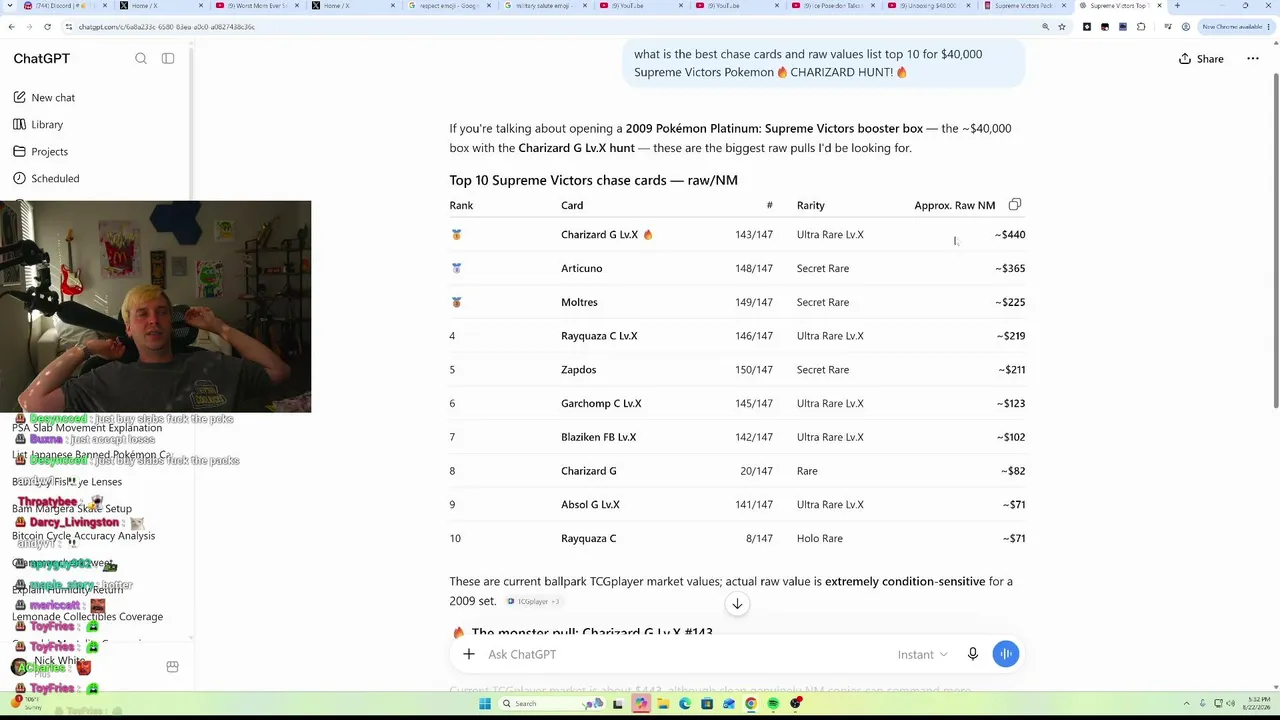Select Garchomp C Lv.X card name
1280x720 pixels.
tap(601, 404)
